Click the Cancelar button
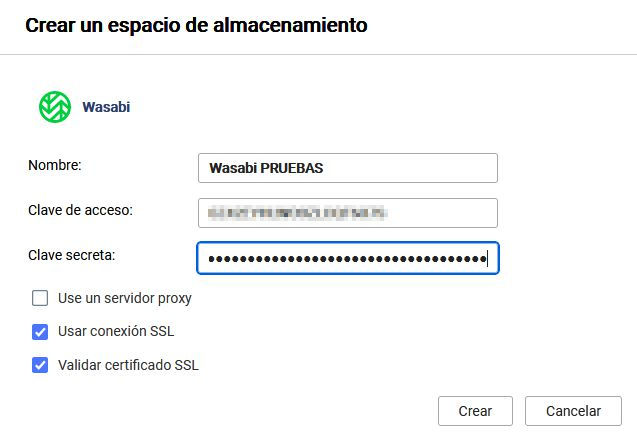This screenshot has height=436, width=637. [x=574, y=411]
